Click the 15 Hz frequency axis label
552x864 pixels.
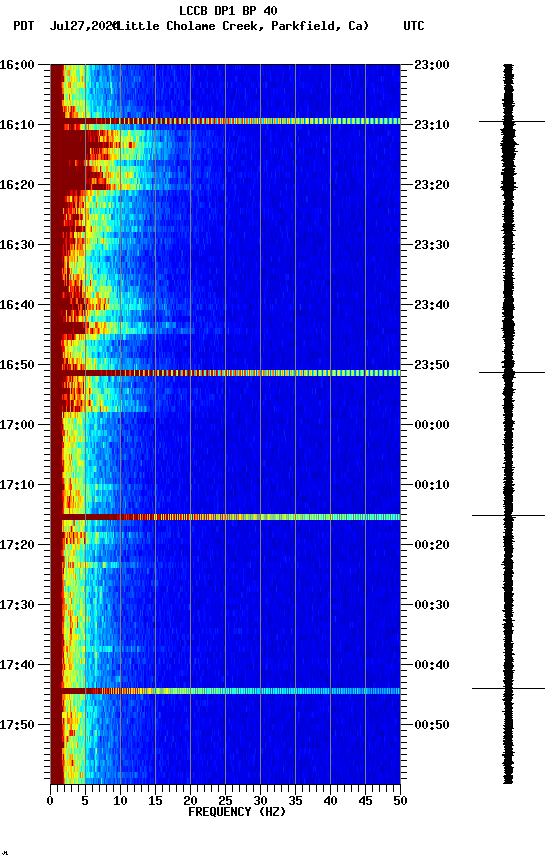click(155, 801)
